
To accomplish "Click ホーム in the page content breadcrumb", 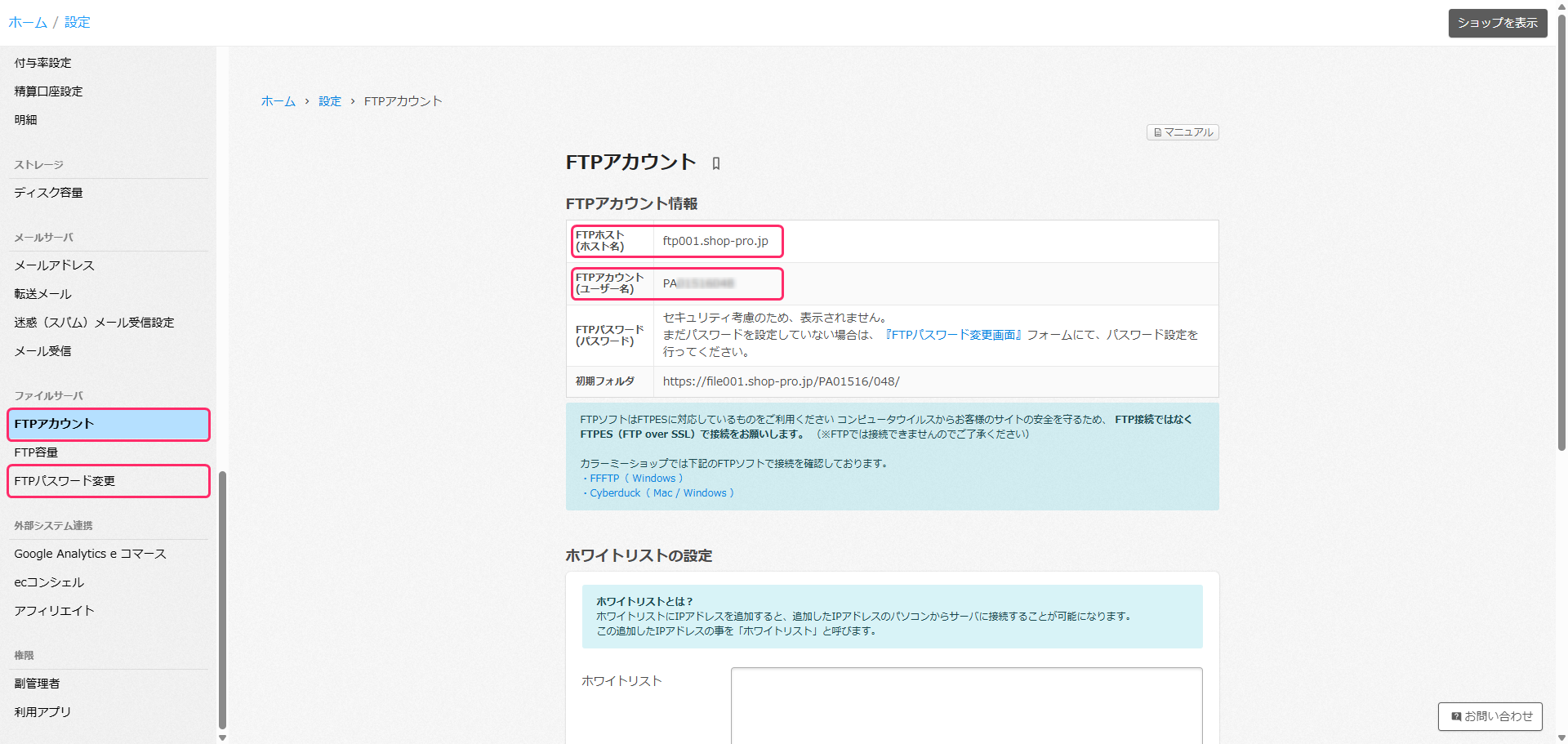I will point(278,101).
